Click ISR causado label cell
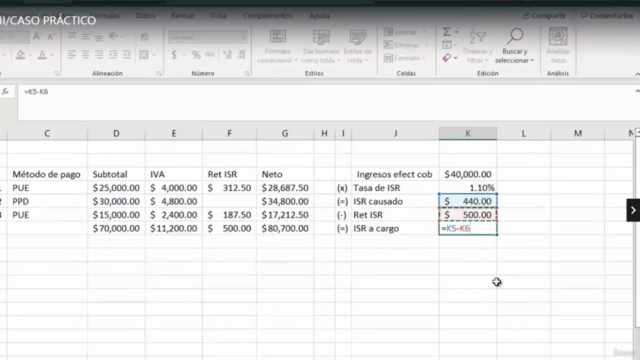The width and height of the screenshot is (640, 360). point(395,201)
